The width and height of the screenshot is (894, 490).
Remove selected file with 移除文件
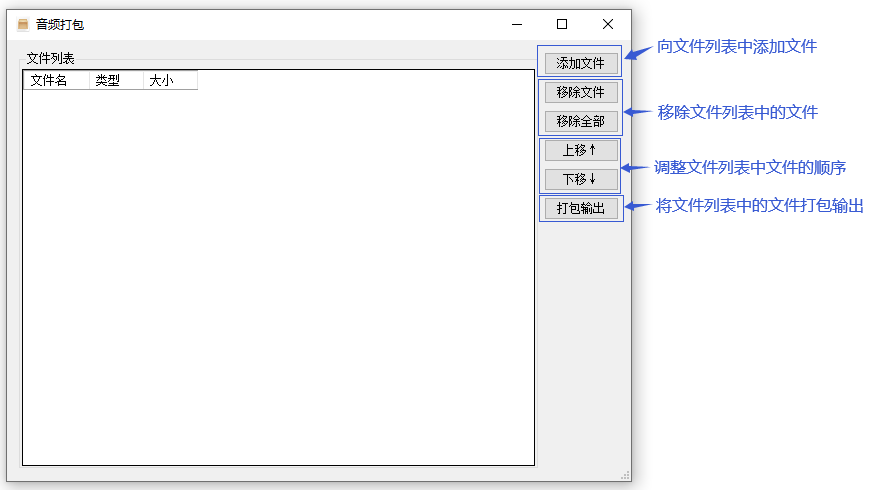point(581,92)
